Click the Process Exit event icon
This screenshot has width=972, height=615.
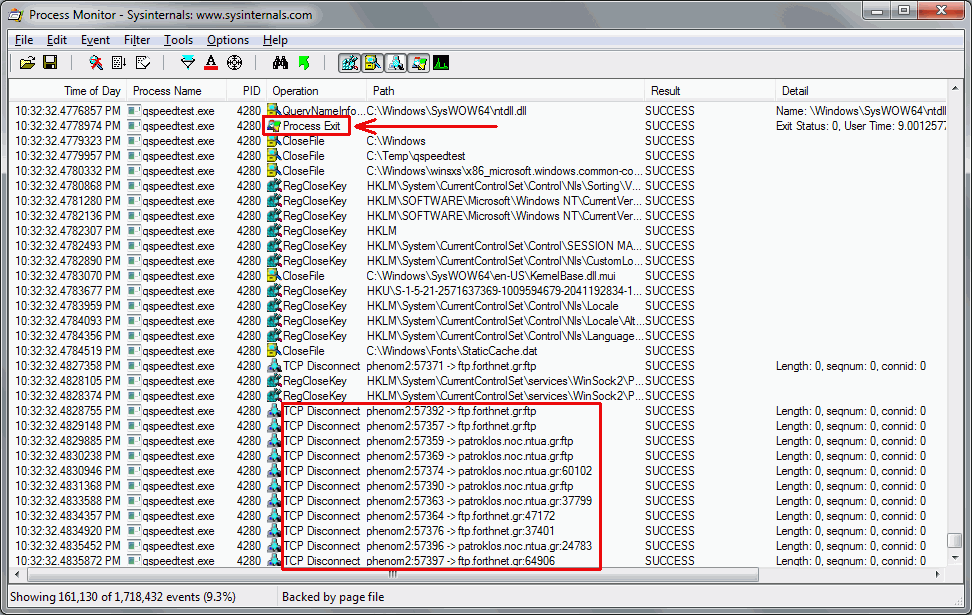coord(274,126)
